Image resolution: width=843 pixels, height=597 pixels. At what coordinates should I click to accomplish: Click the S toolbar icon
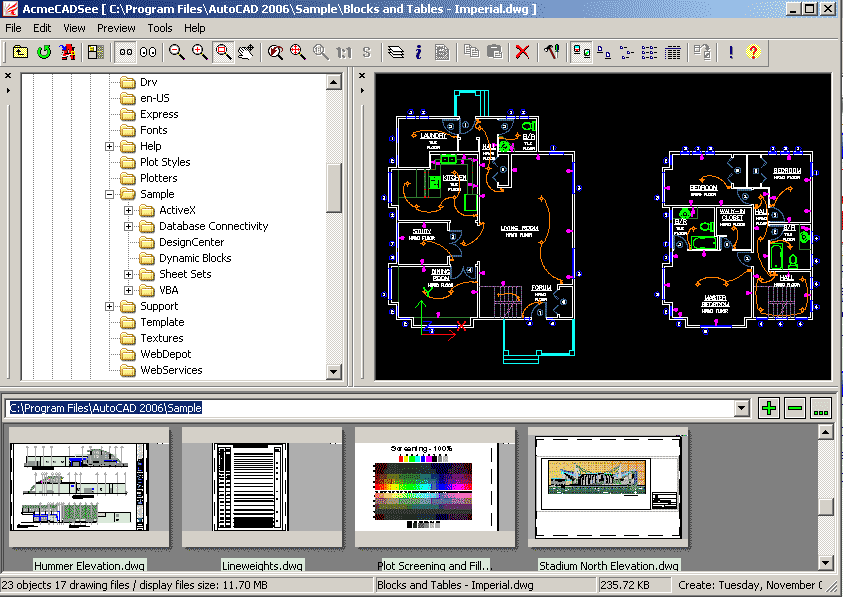point(367,52)
